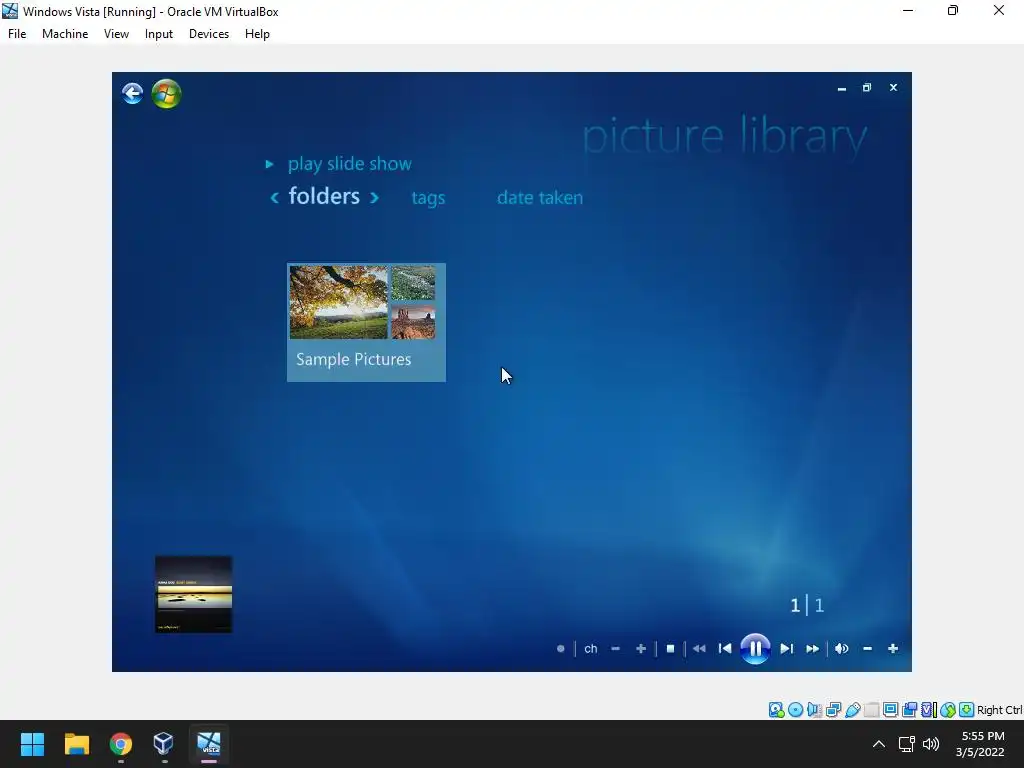Click the left chevron beside folders
Image resolution: width=1024 pixels, height=768 pixels.
tap(274, 197)
